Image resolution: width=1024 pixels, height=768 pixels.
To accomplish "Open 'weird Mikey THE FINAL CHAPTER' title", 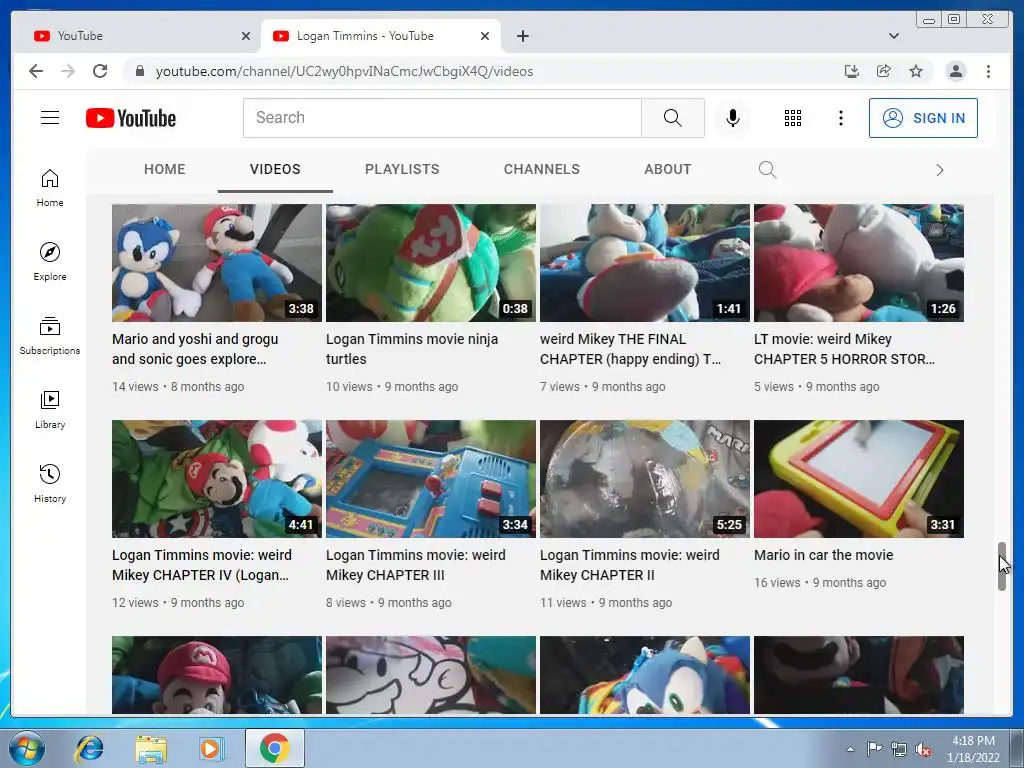I will point(630,349).
